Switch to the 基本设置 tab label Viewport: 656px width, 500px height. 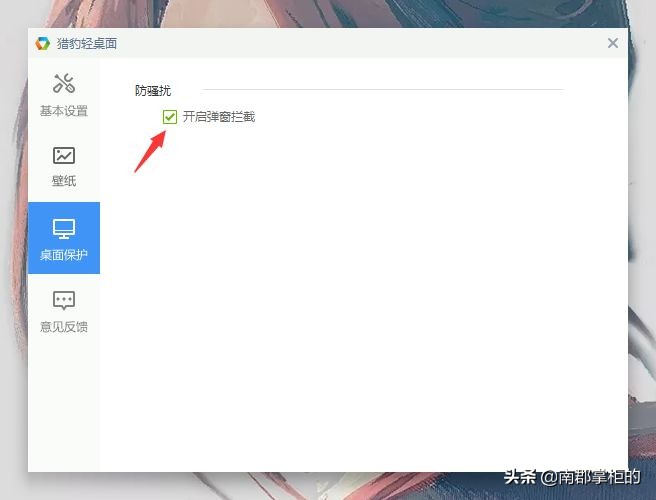coord(64,111)
